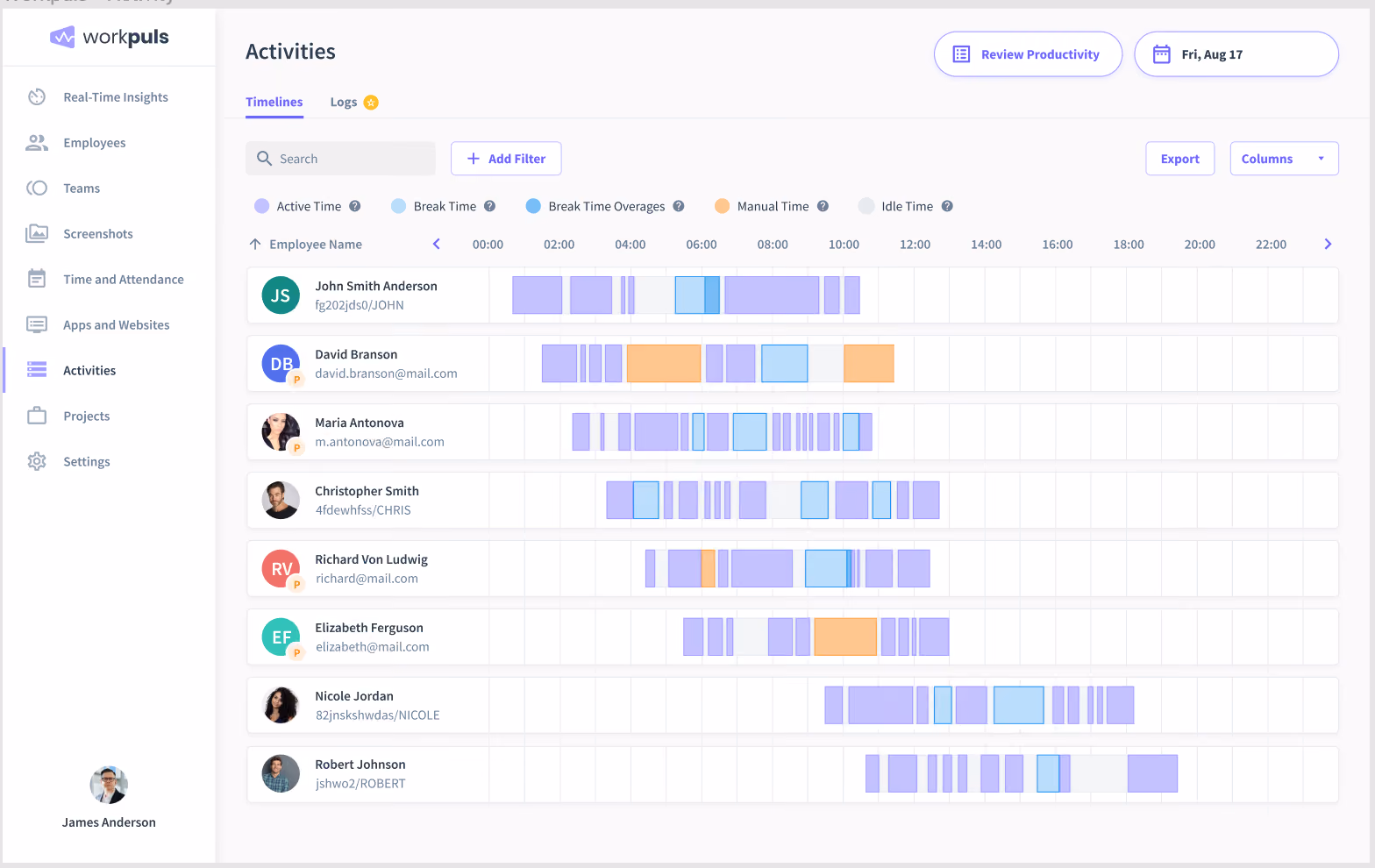The height and width of the screenshot is (868, 1375).
Task: Click Idle Time help question icon
Action: (947, 206)
